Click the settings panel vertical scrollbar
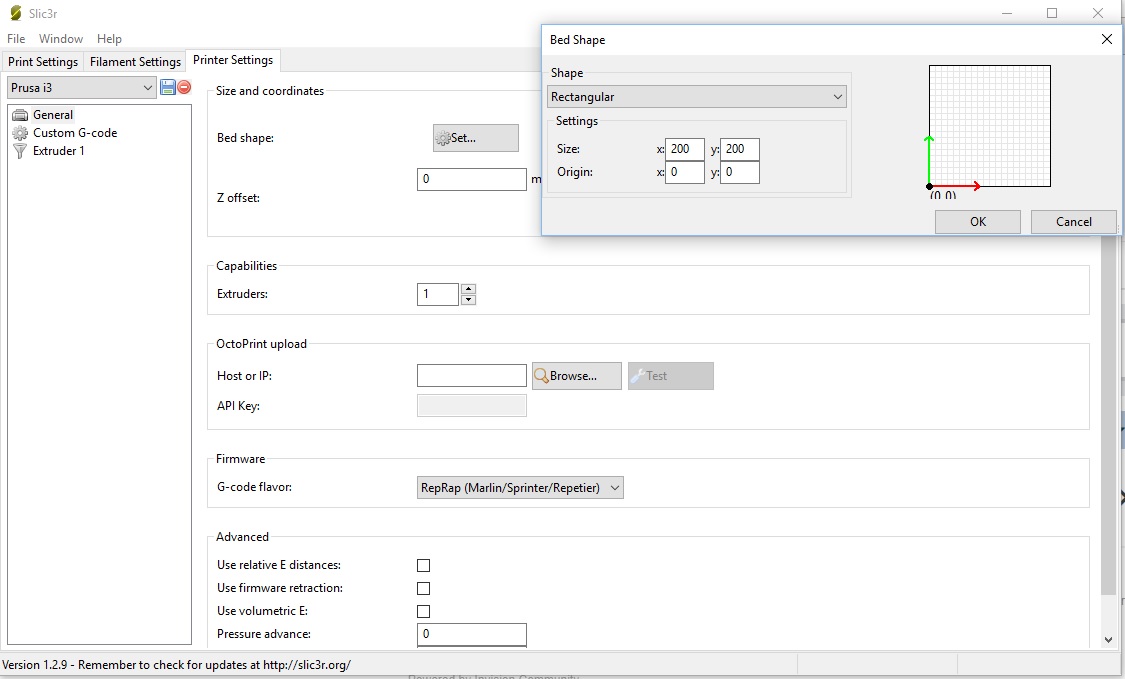The image size is (1125, 679). click(x=1108, y=416)
